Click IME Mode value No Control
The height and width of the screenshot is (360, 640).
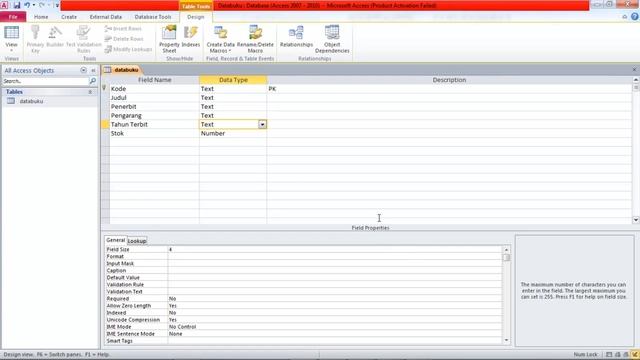[x=335, y=327]
